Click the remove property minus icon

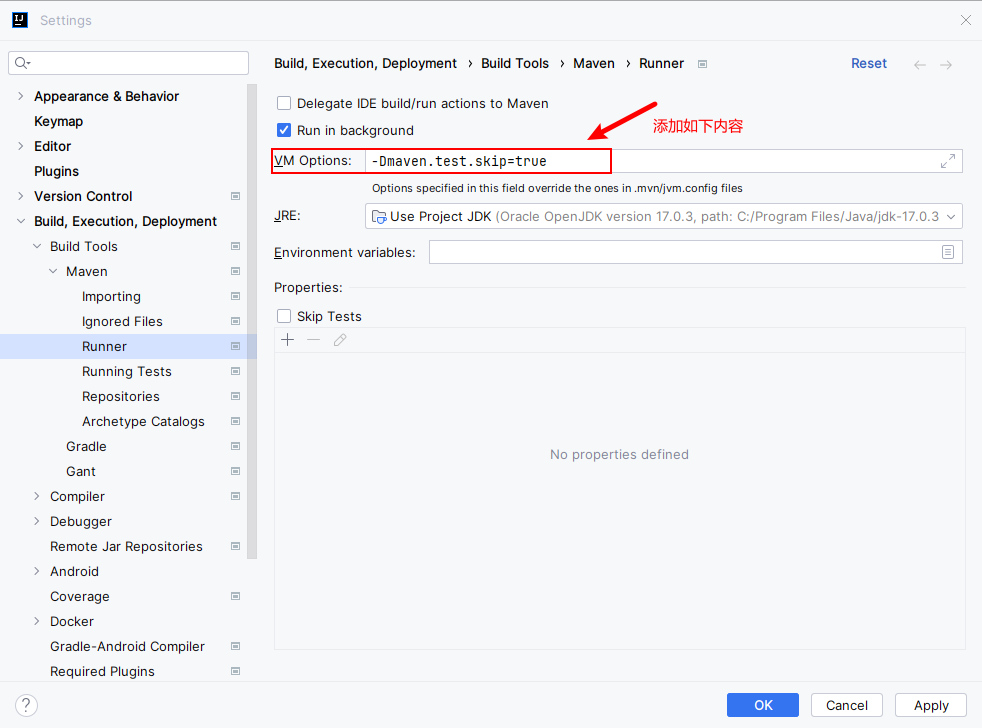314,340
